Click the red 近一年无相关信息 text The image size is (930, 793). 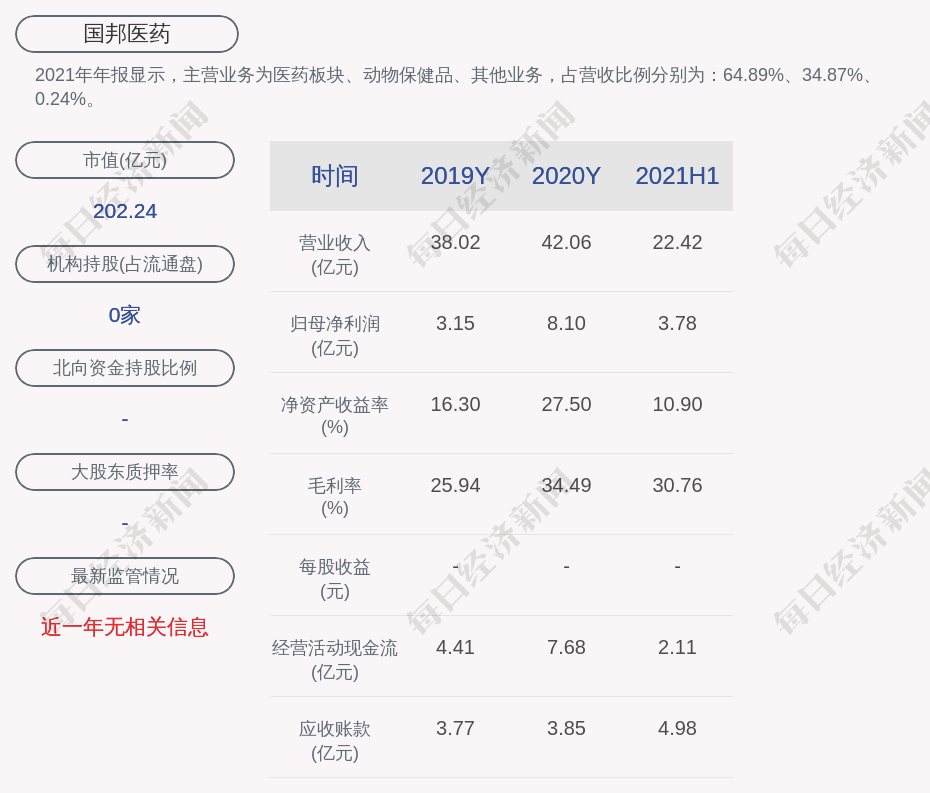[125, 627]
